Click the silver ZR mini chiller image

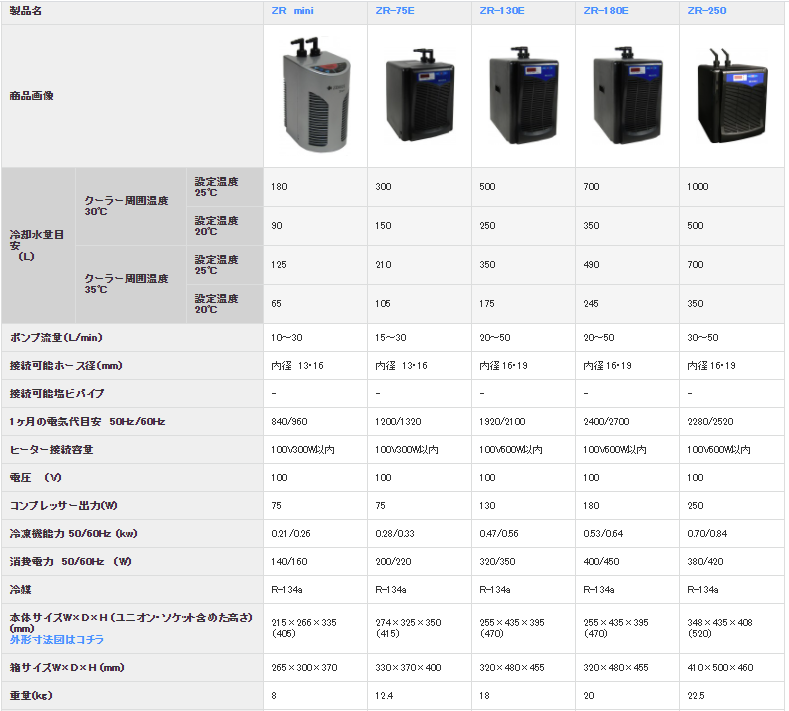314,96
